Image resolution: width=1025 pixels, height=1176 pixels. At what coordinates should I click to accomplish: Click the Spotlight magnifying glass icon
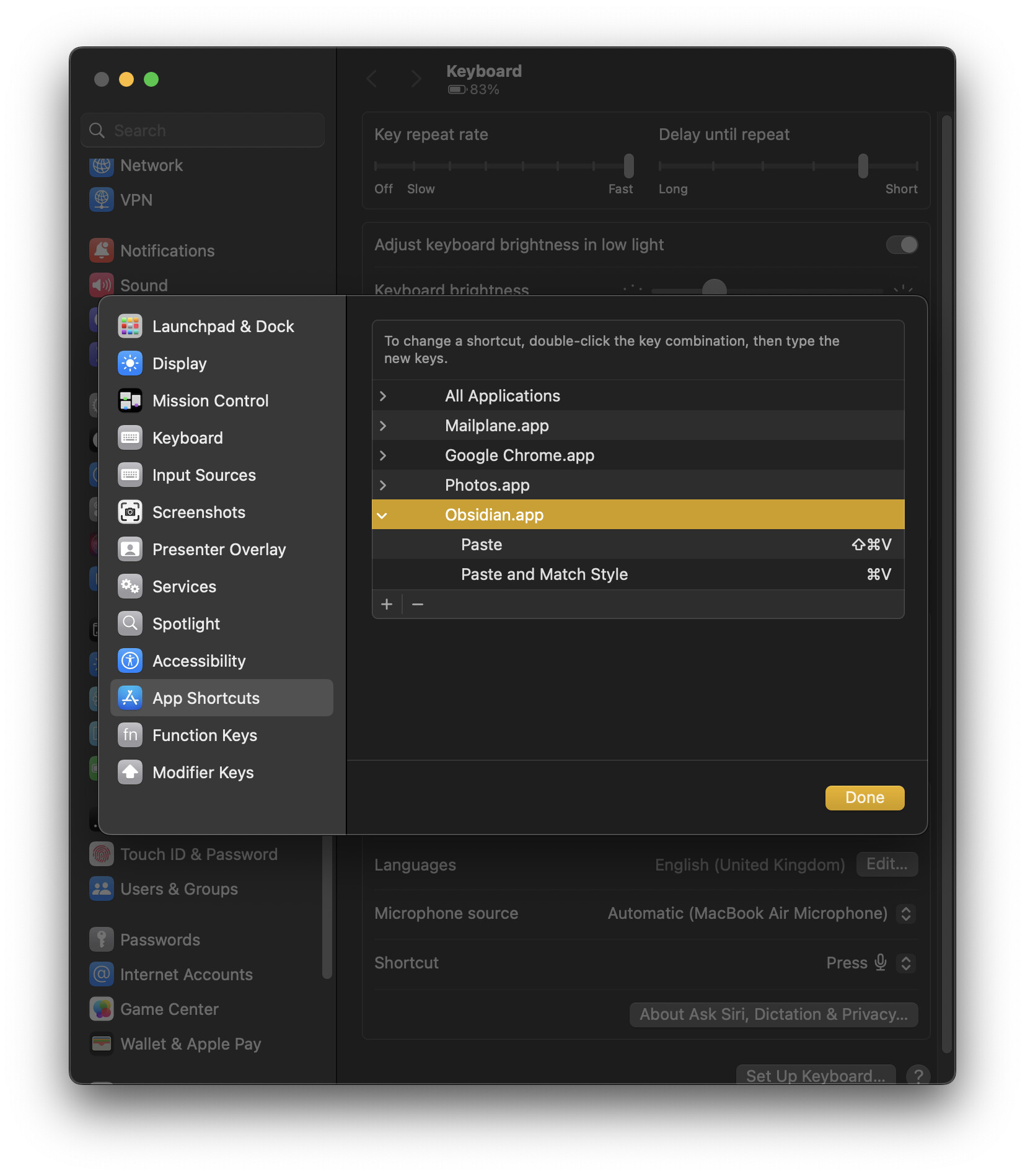(130, 623)
